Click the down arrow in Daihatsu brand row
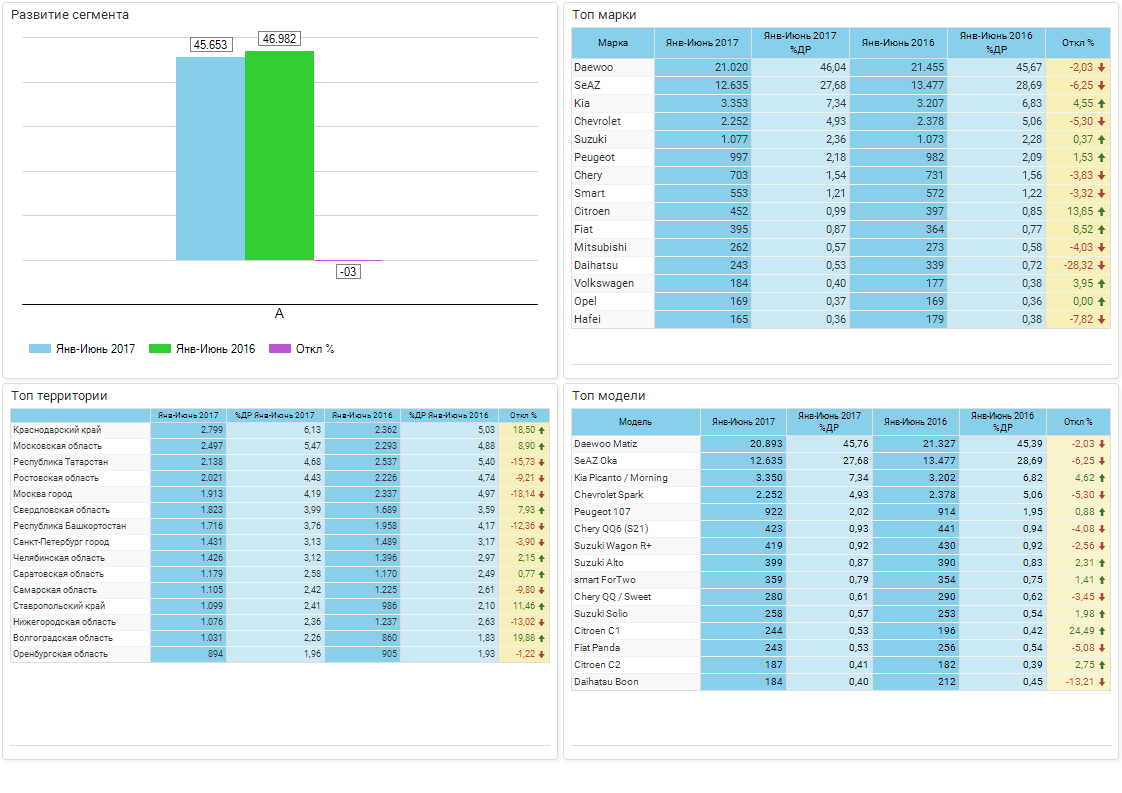1122x793 pixels. click(x=1101, y=266)
